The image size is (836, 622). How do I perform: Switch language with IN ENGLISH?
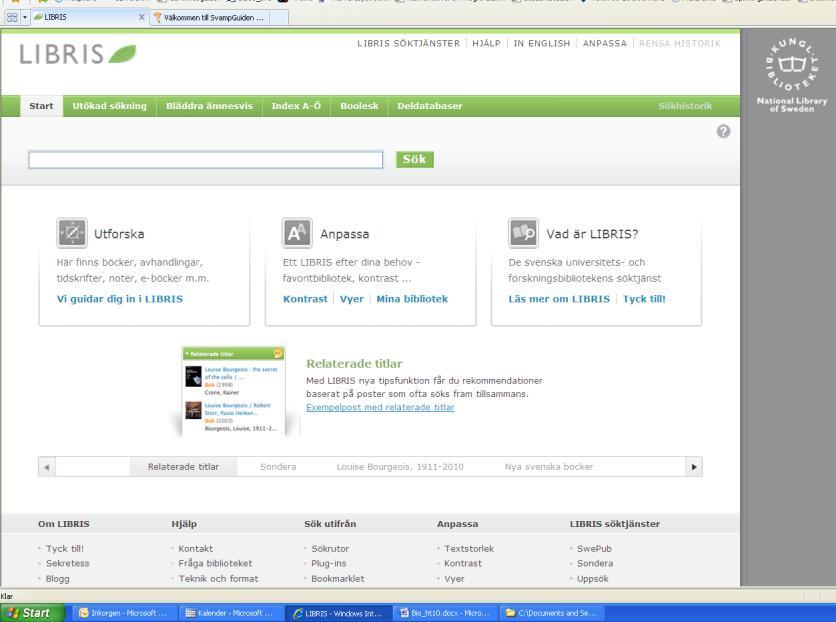542,44
